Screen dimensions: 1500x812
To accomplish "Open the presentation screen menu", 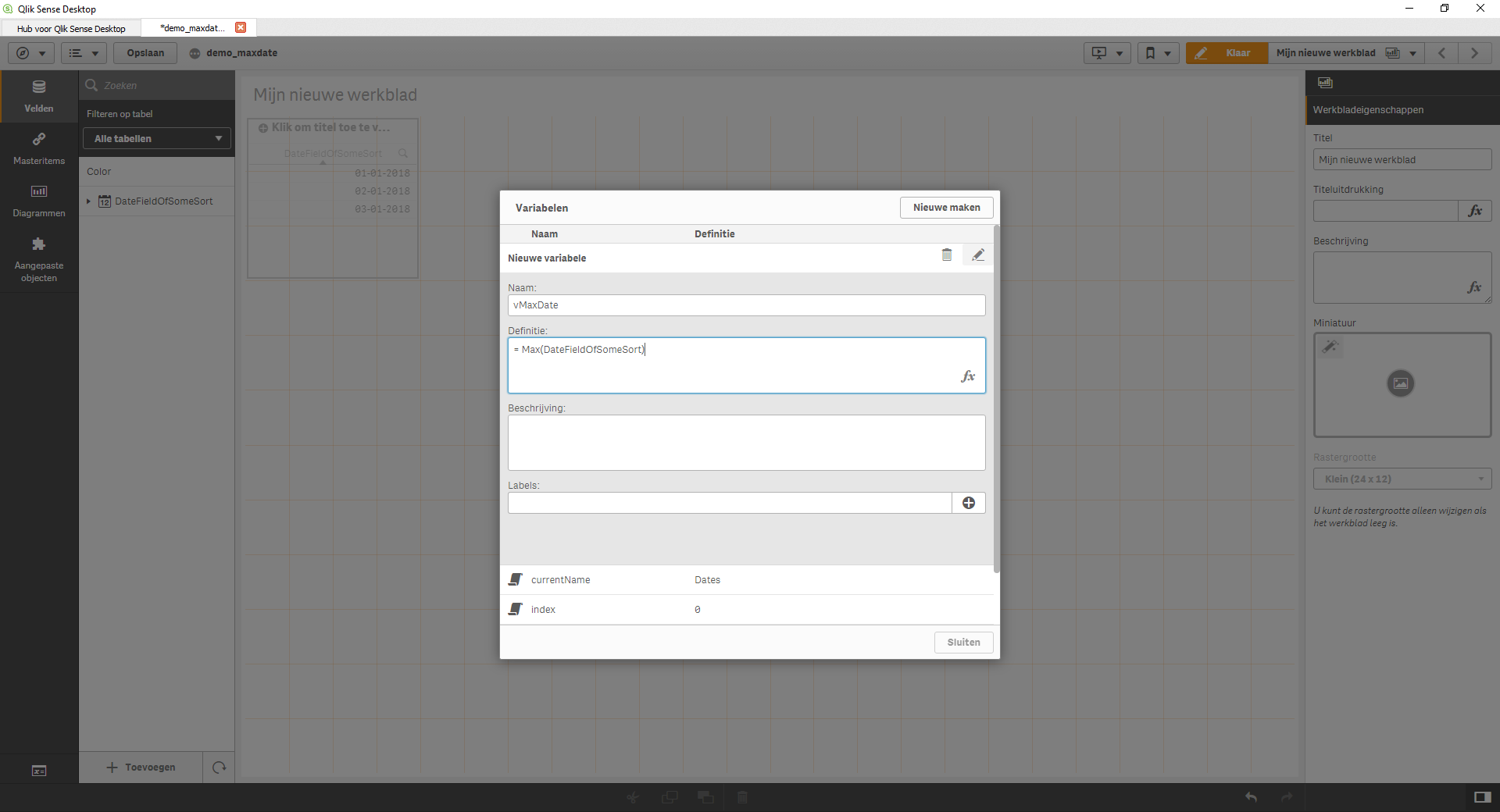I will tap(1107, 53).
